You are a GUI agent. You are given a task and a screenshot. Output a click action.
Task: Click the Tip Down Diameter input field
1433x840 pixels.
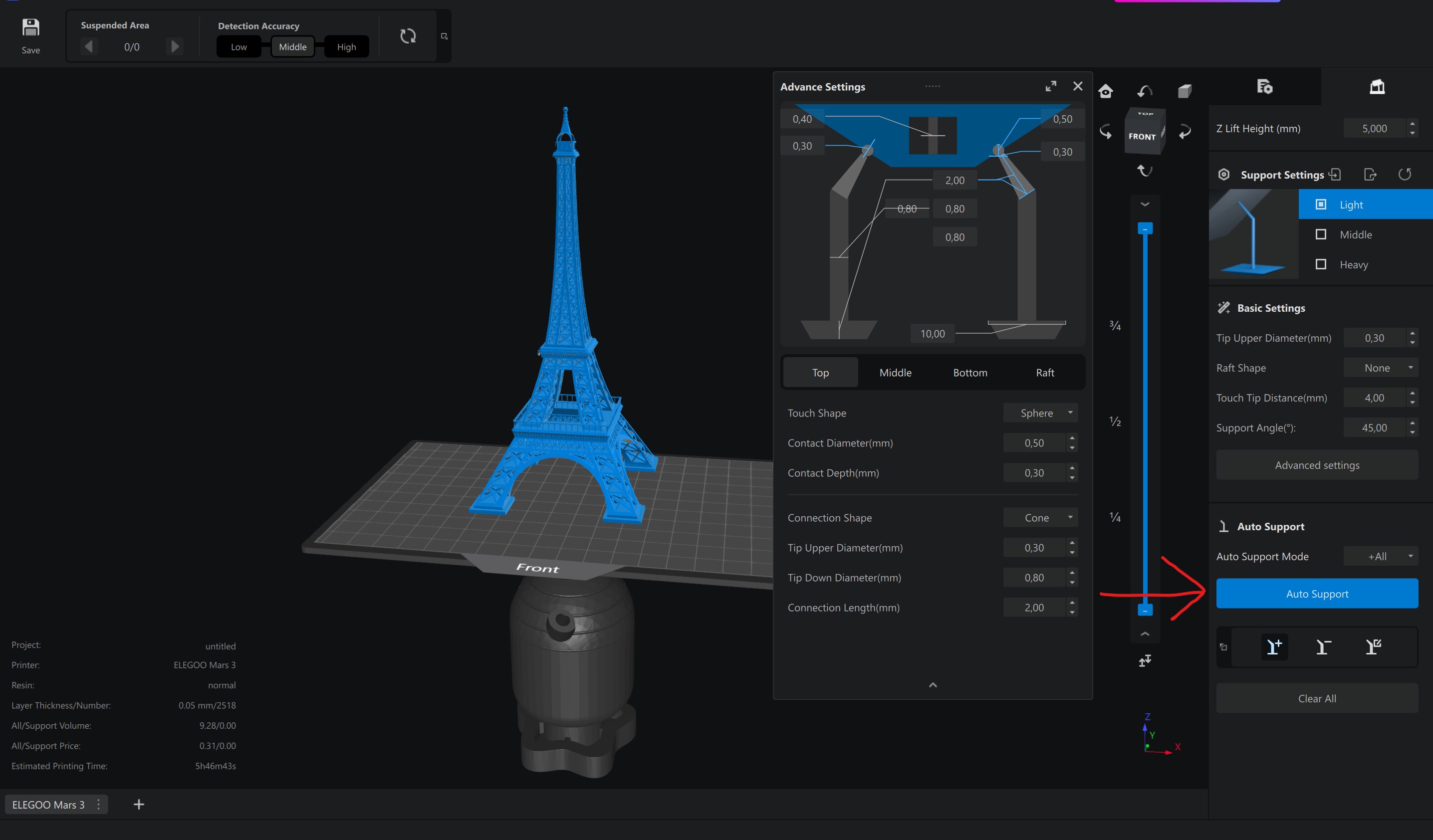tap(1034, 578)
